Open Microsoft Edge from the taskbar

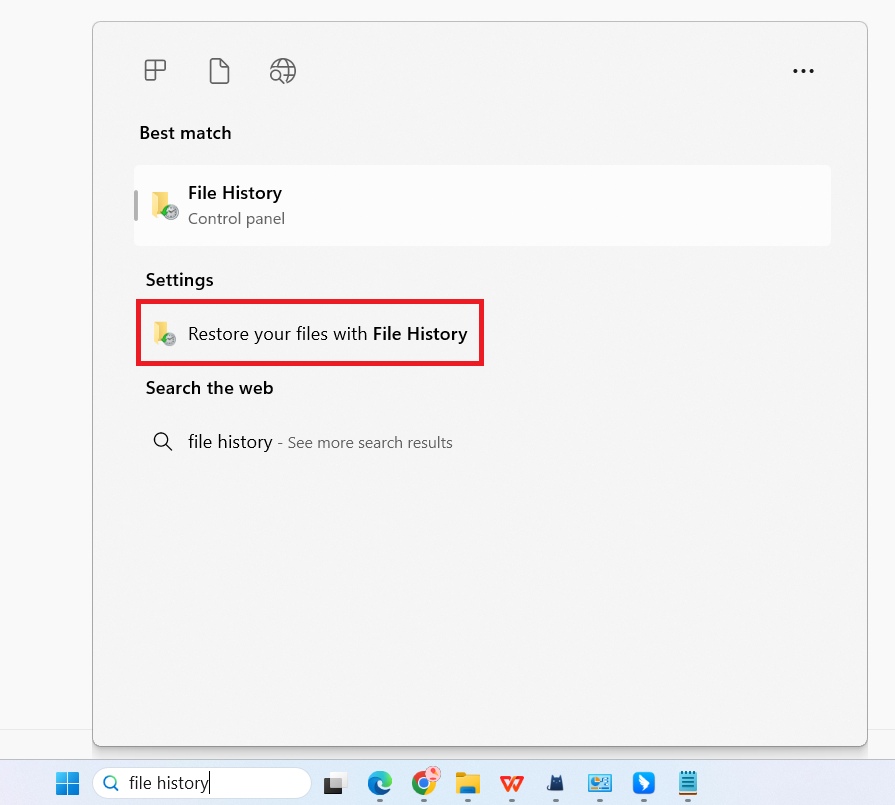click(379, 784)
